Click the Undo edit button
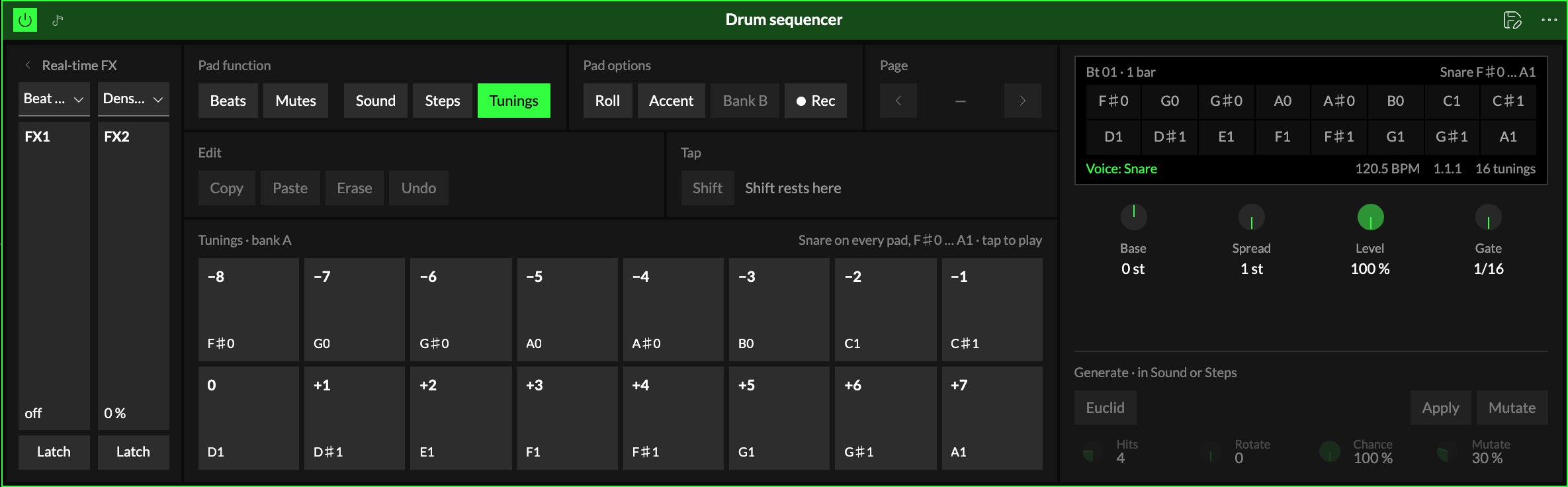The height and width of the screenshot is (487, 1568). 419,188
